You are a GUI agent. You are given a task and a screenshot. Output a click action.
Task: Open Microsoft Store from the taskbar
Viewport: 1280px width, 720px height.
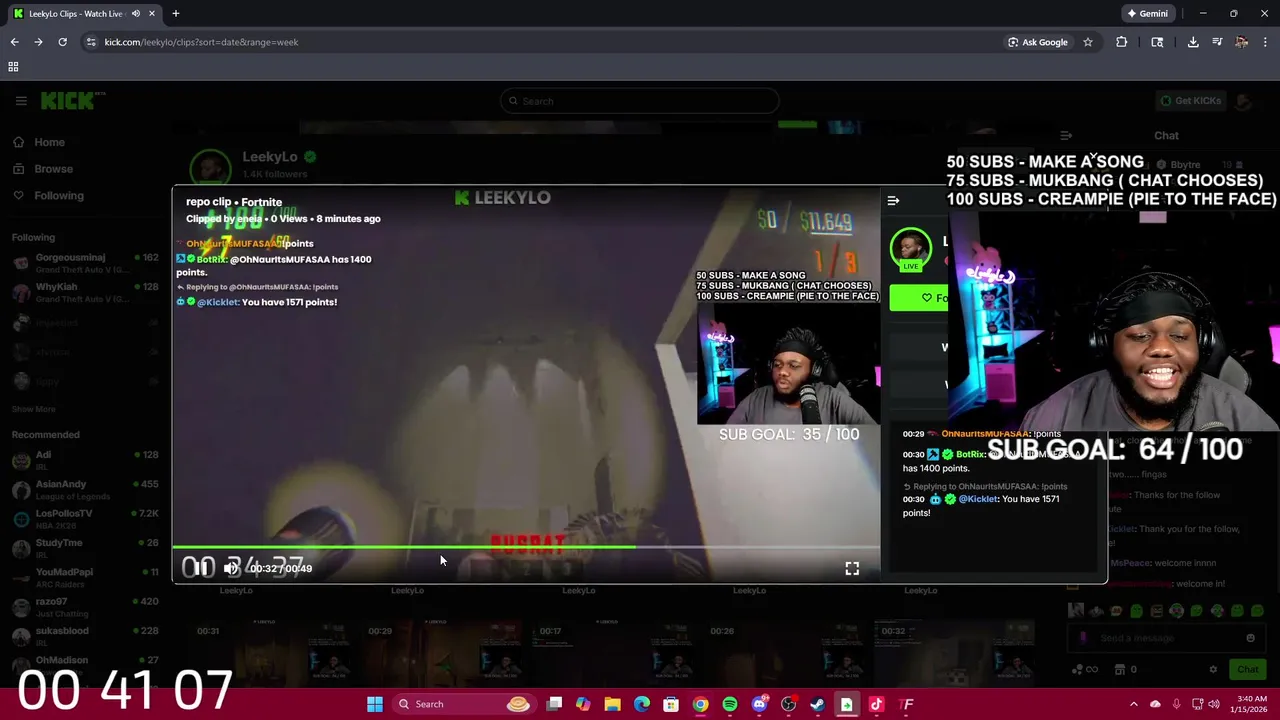[671, 704]
